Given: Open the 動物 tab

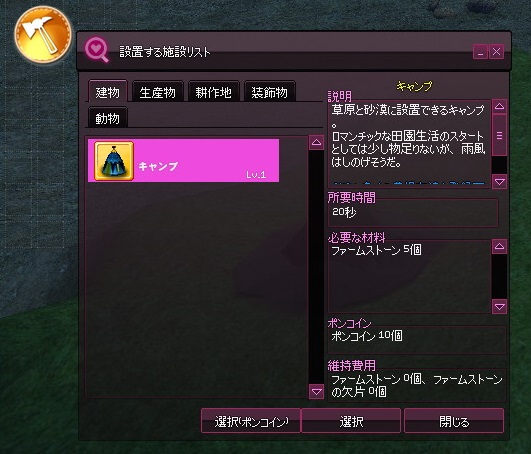Looking at the screenshot, I should (x=108, y=118).
